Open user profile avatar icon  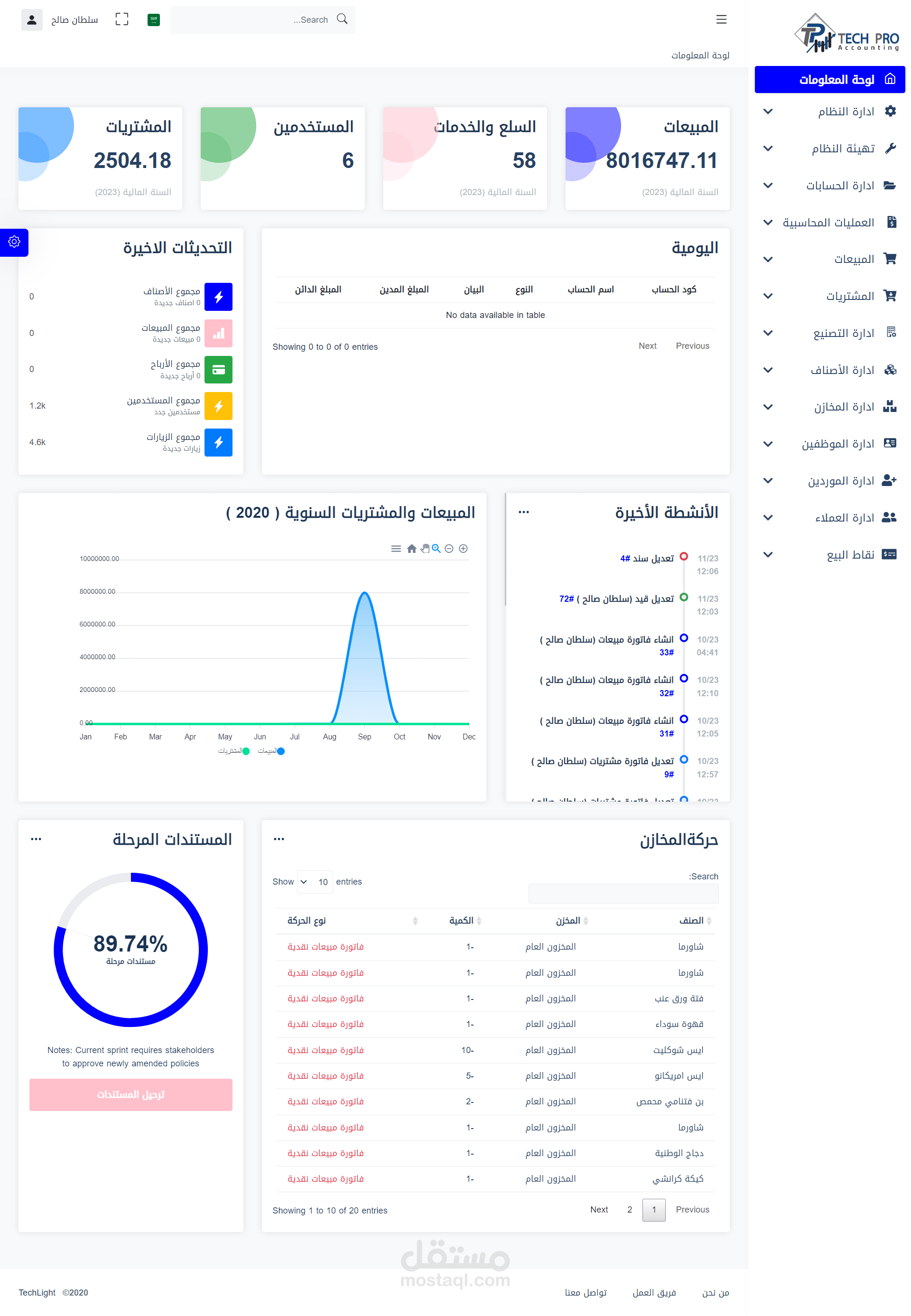point(32,20)
